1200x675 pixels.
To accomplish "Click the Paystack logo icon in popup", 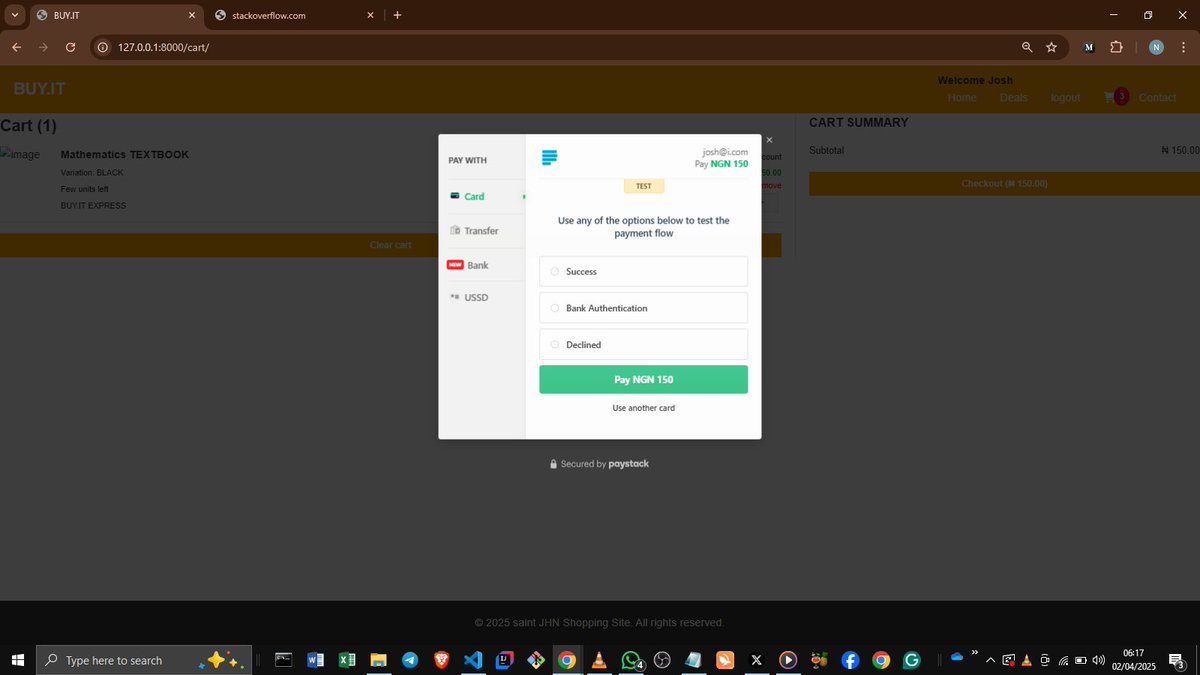I will (549, 157).
